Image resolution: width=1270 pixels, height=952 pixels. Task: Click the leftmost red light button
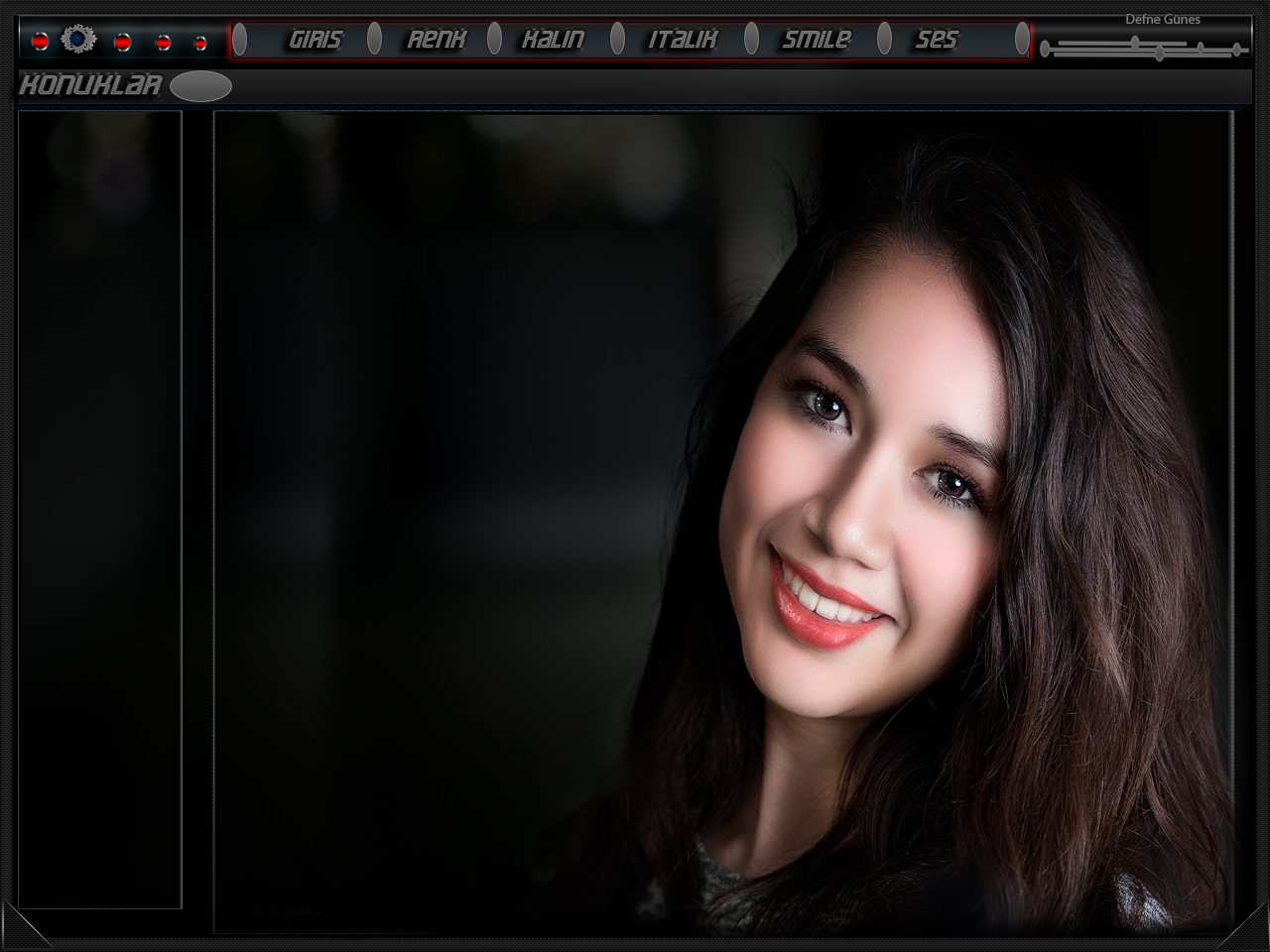(40, 42)
